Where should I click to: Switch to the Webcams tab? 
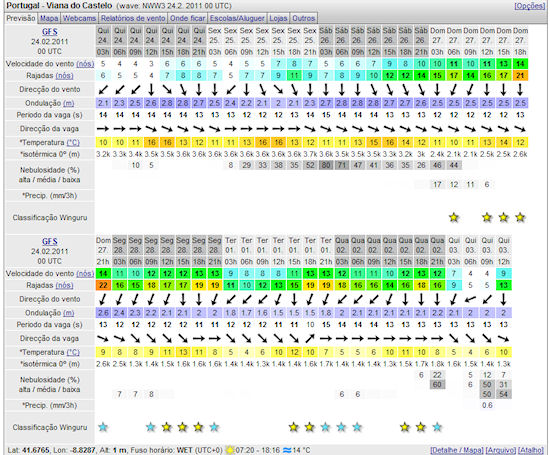pos(79,18)
